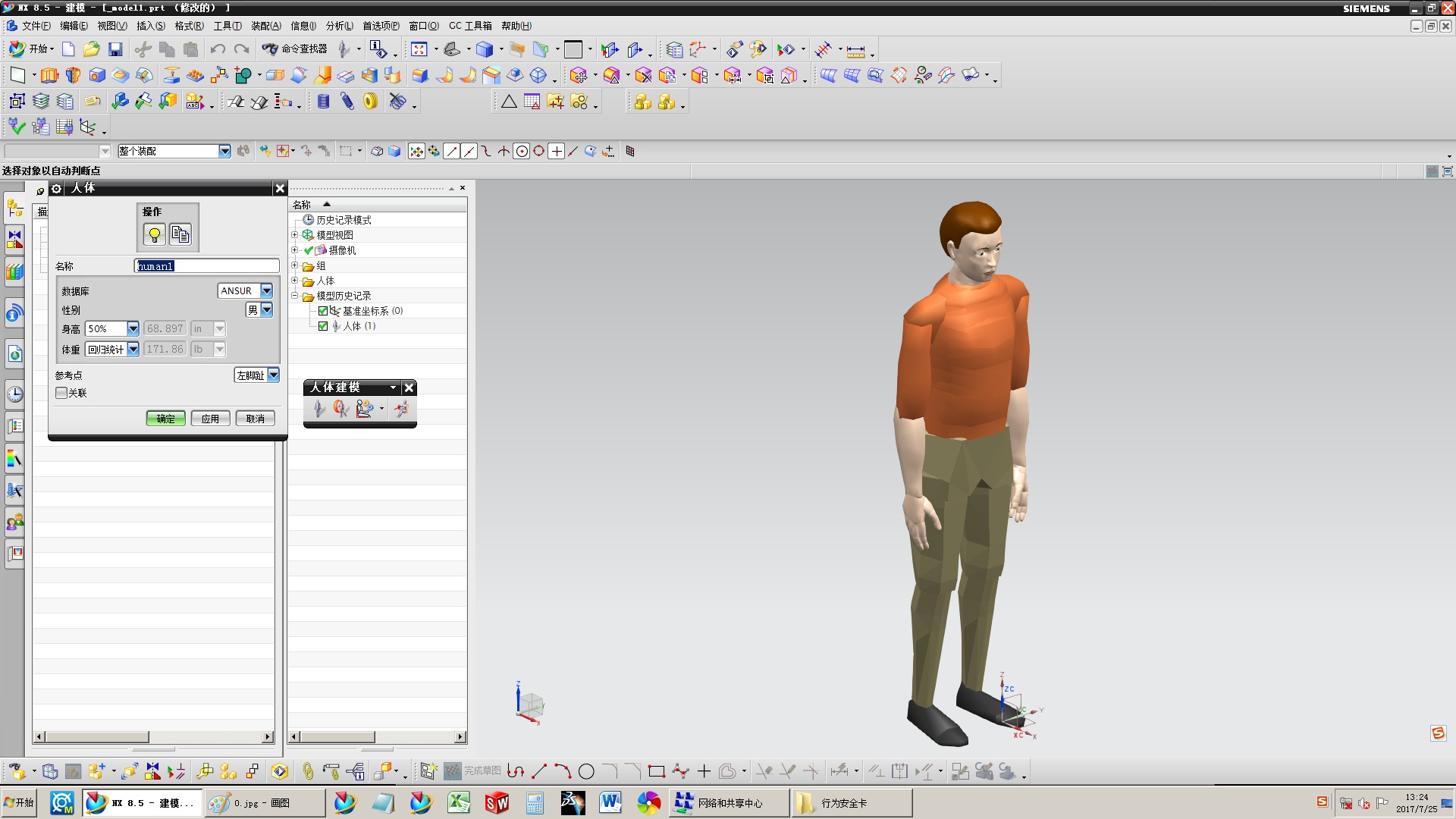Viewport: 1456px width, 819px height.
Task: Open the Human dialog settings gear
Action: coord(57,188)
